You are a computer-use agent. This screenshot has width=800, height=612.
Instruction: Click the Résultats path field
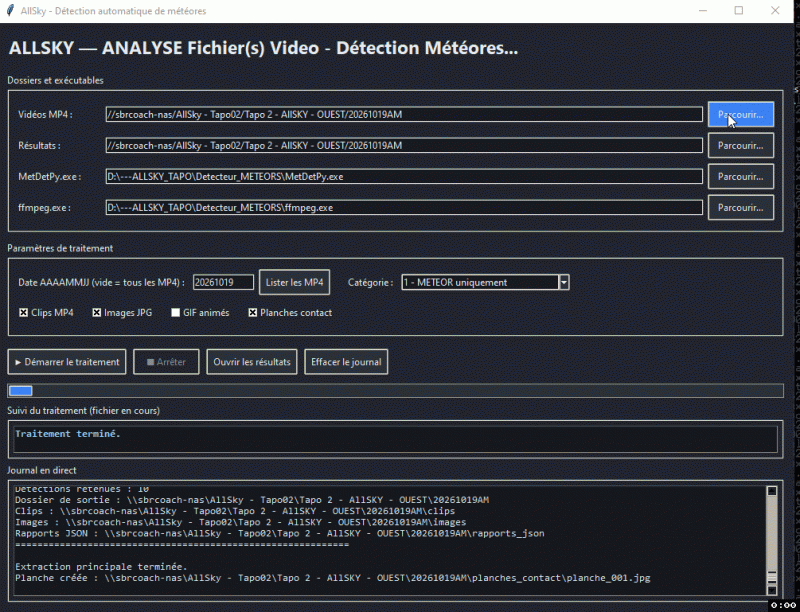point(404,145)
